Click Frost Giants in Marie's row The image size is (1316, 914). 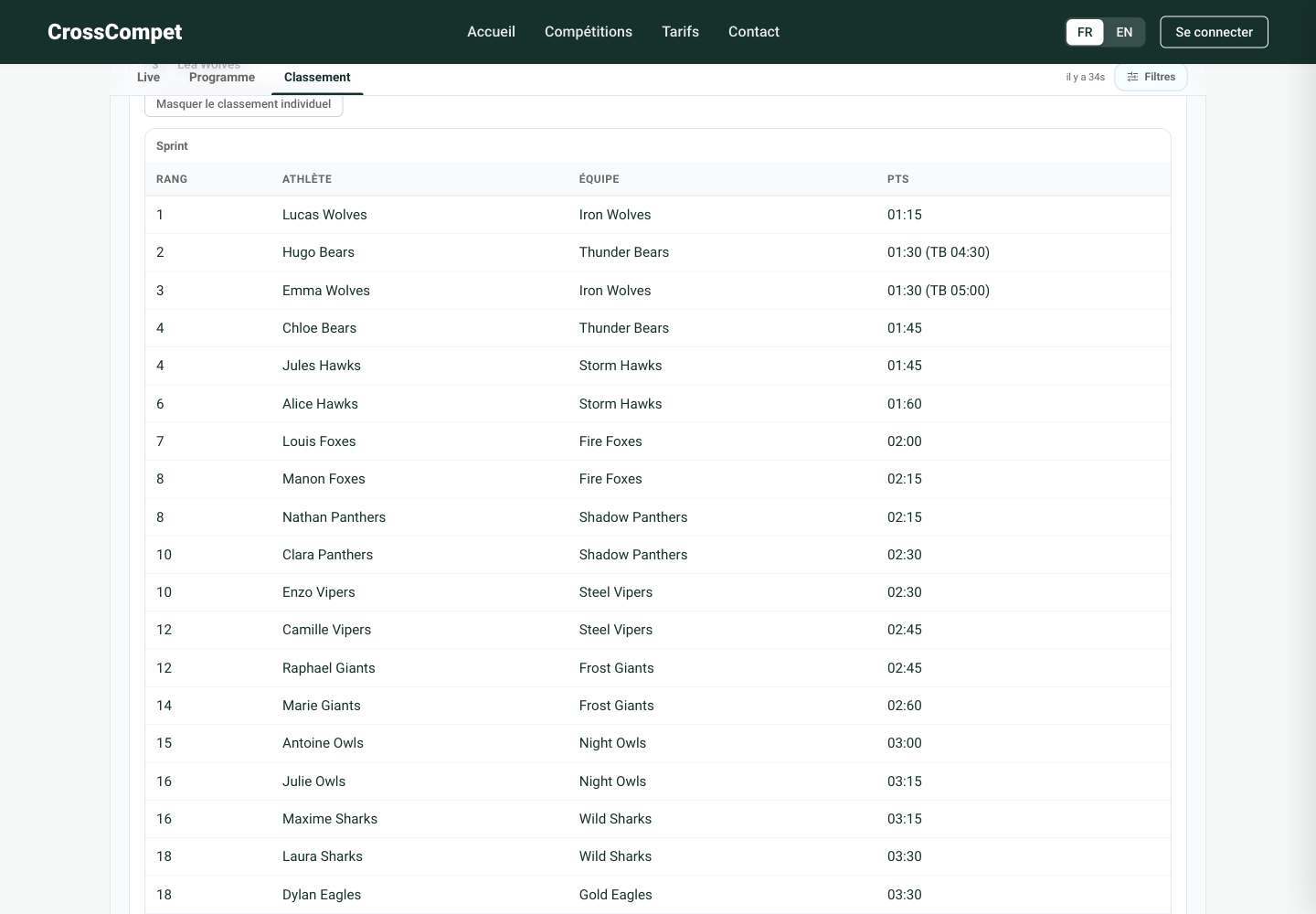point(617,706)
